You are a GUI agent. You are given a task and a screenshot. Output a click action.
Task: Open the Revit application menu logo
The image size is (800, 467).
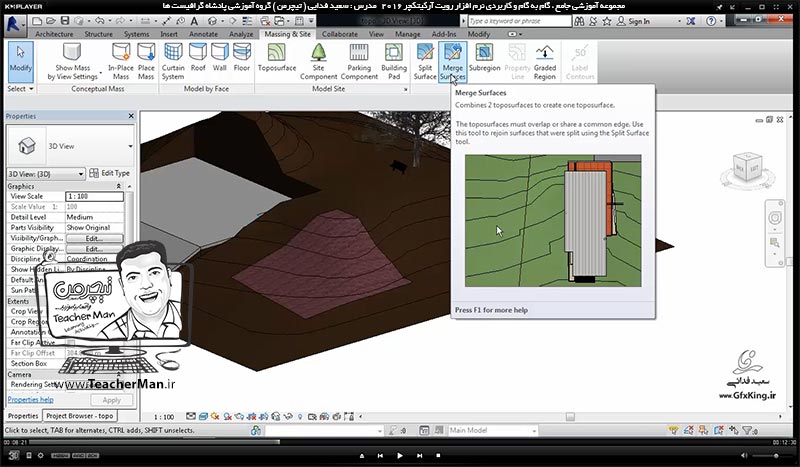click(14, 23)
